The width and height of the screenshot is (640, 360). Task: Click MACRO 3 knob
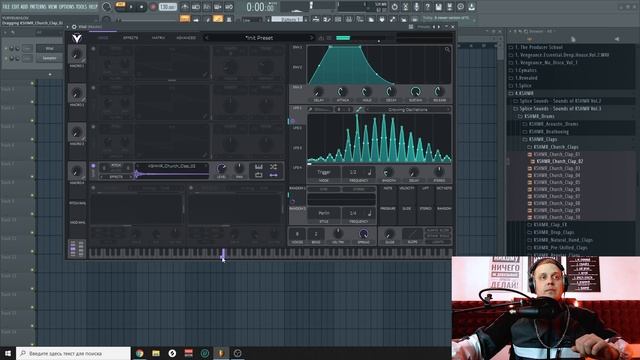[x=76, y=132]
